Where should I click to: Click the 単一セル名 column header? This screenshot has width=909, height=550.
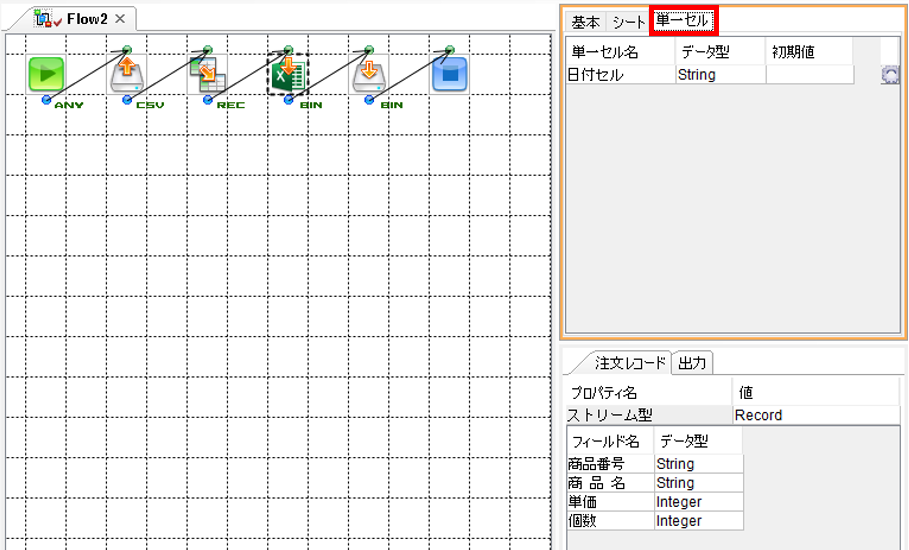621,52
